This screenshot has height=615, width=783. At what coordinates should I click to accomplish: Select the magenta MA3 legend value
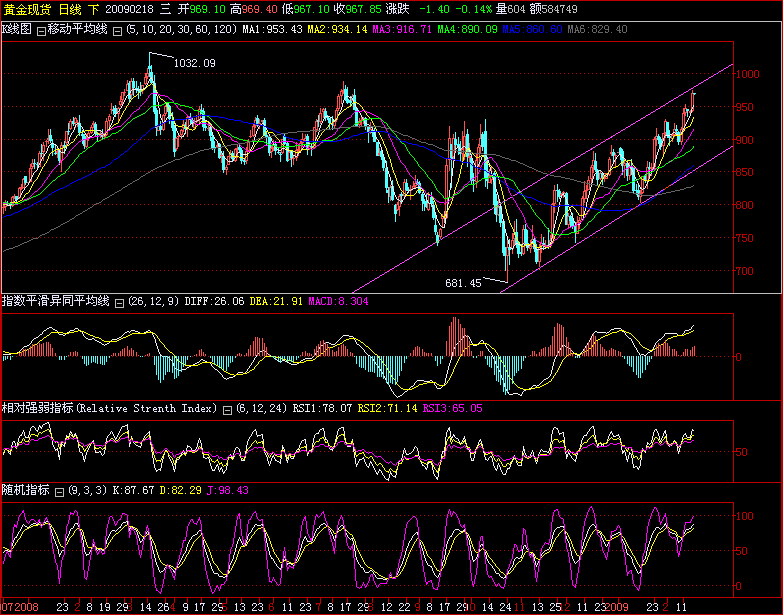coord(400,30)
